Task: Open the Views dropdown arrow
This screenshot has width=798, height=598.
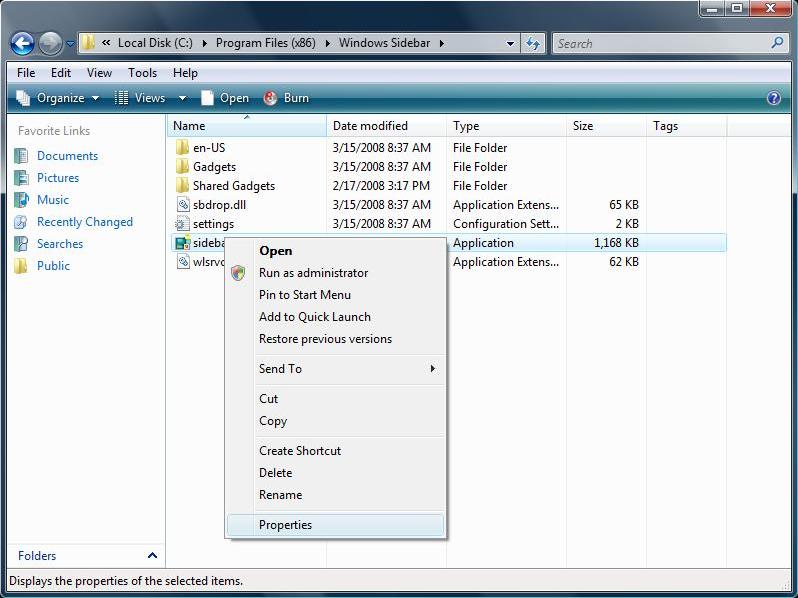Action: coord(182,98)
